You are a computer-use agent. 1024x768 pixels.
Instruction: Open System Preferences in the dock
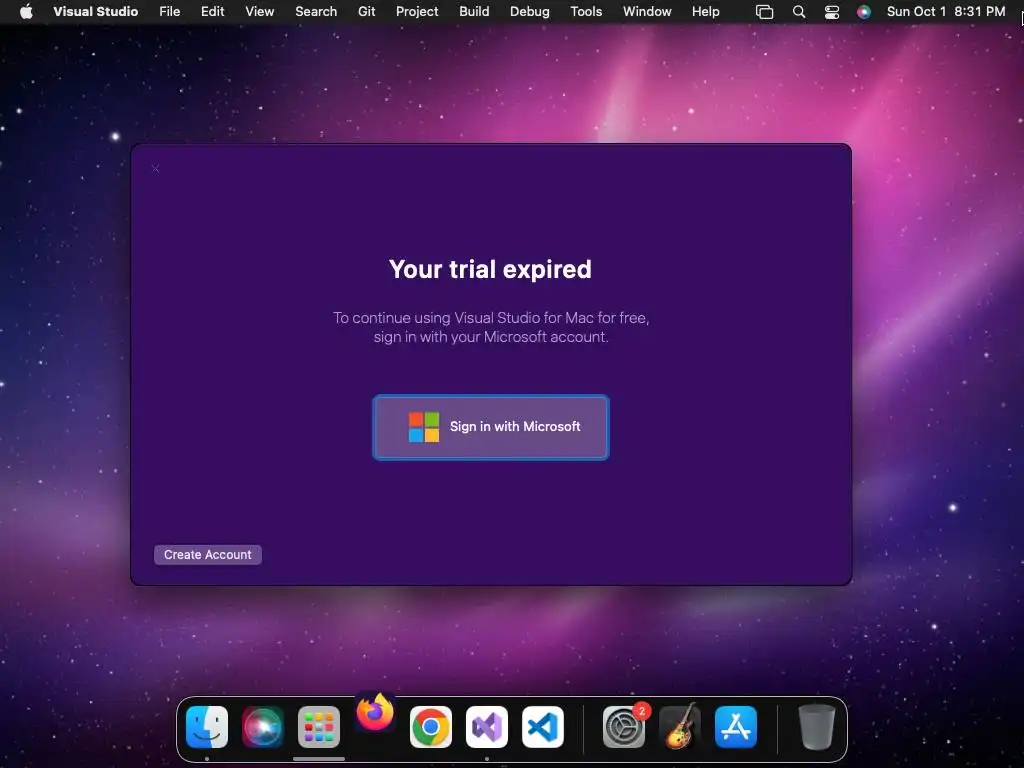click(x=624, y=727)
